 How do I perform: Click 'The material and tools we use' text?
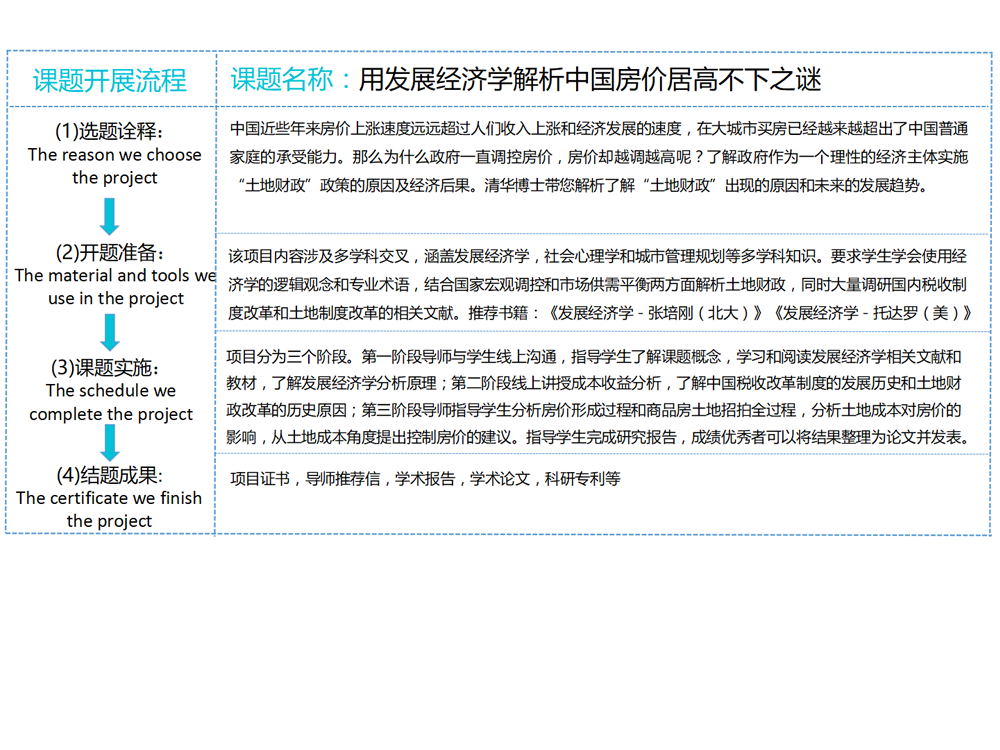pos(115,286)
